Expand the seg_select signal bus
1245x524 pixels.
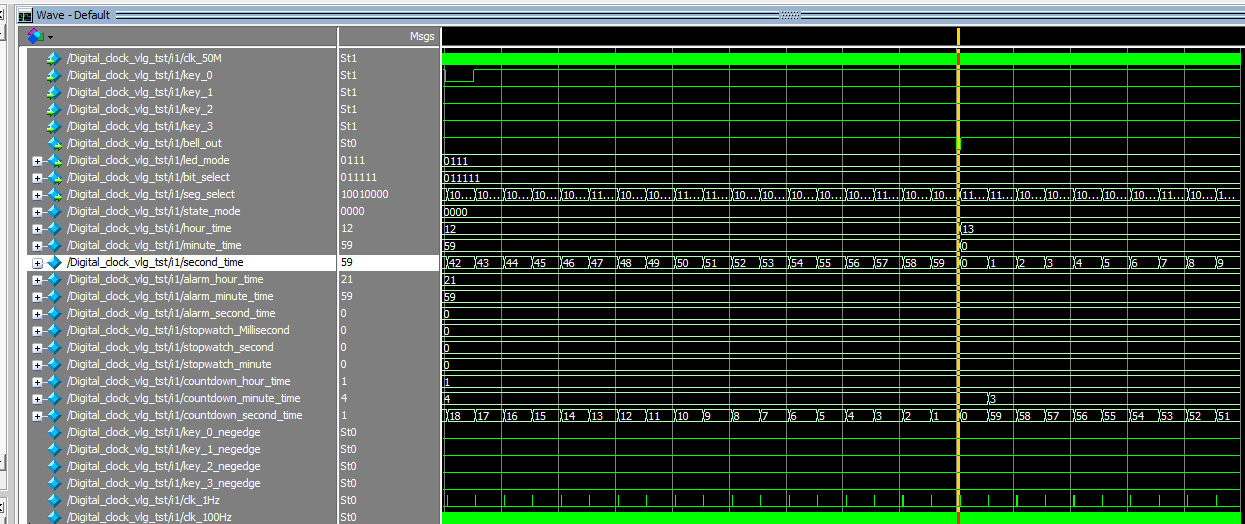tap(37, 195)
